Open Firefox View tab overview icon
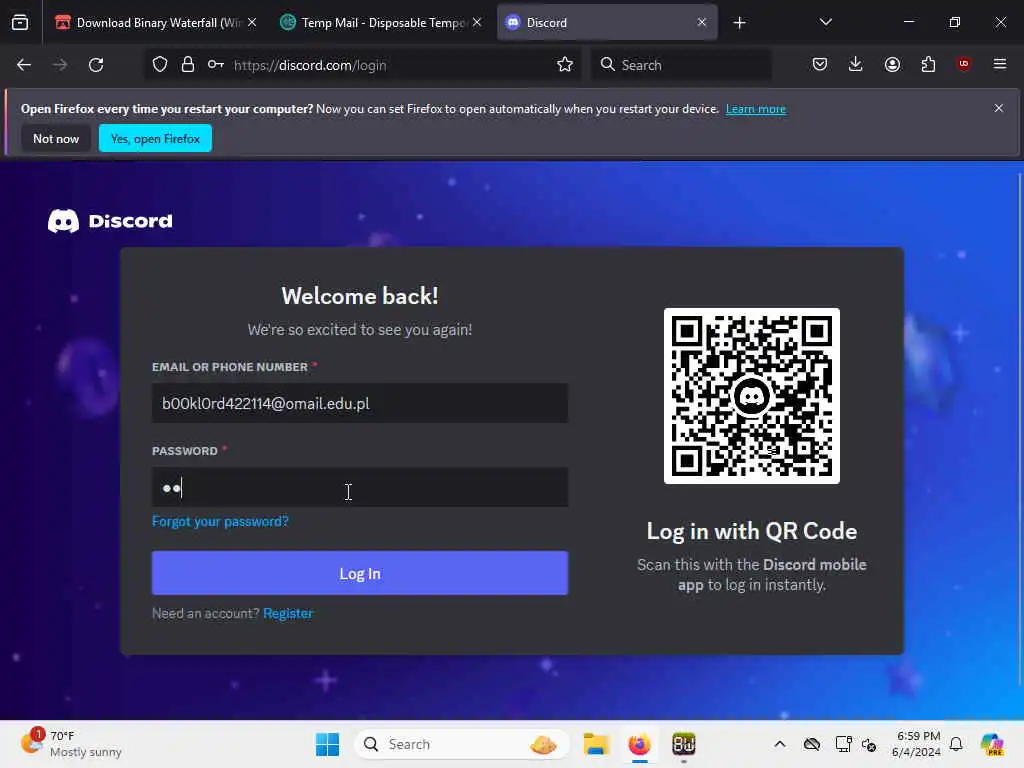Viewport: 1024px width, 768px height. coord(20,23)
